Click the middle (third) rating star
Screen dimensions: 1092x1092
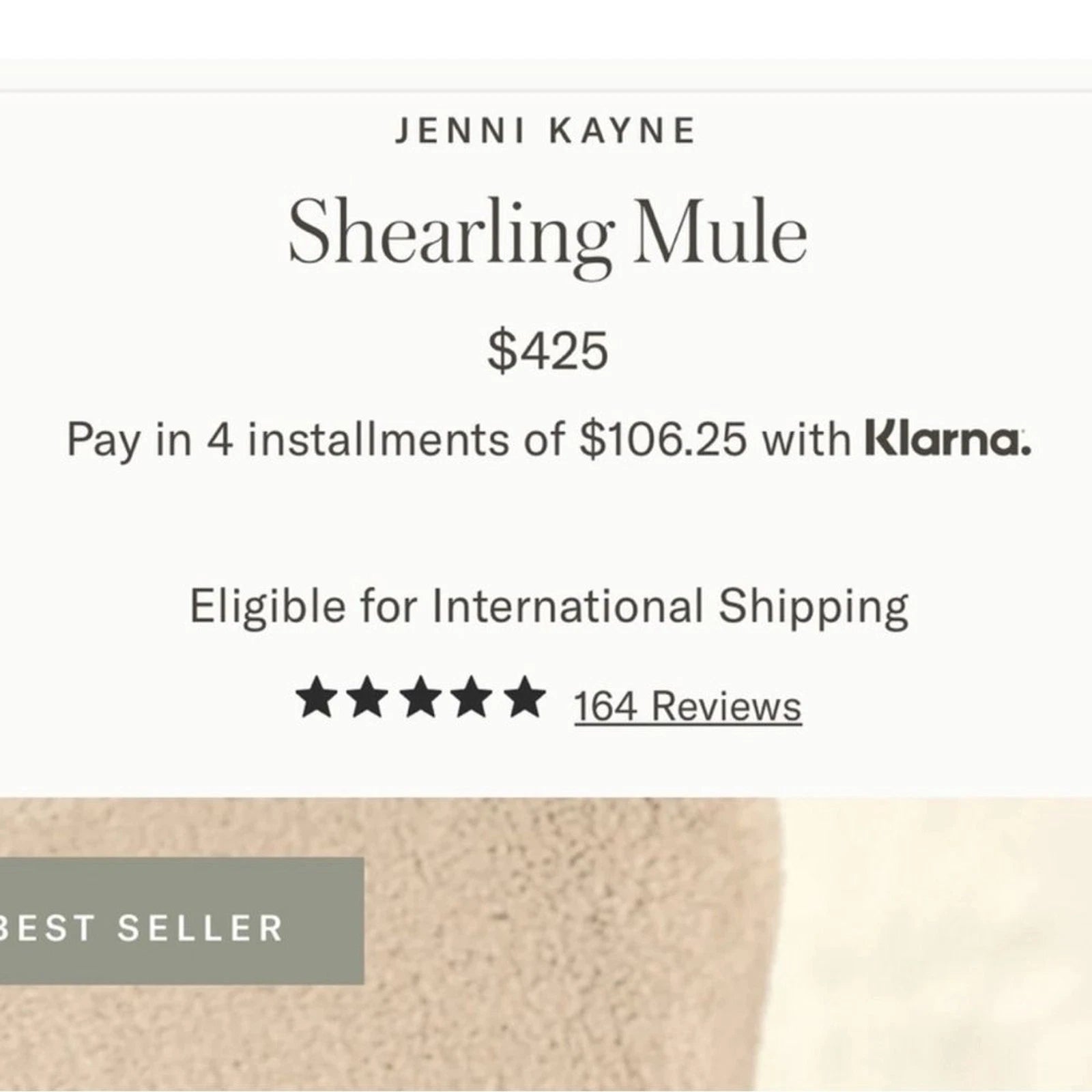[420, 698]
